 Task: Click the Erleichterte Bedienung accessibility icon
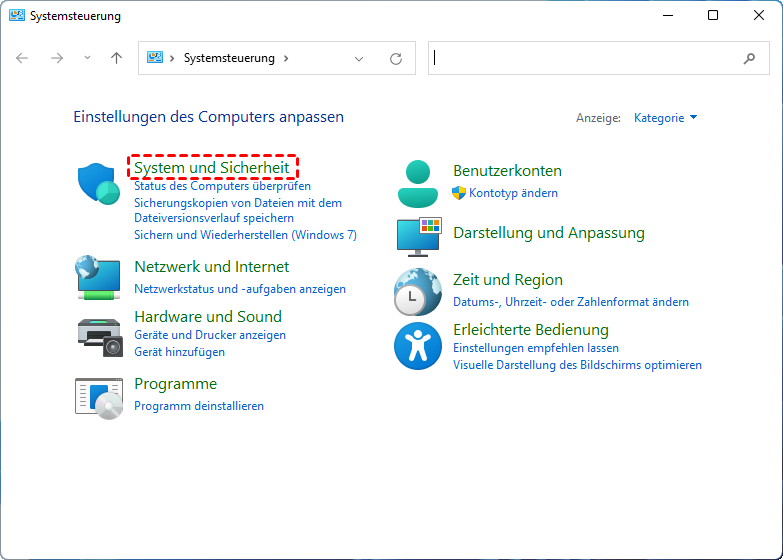pyautogui.click(x=417, y=345)
